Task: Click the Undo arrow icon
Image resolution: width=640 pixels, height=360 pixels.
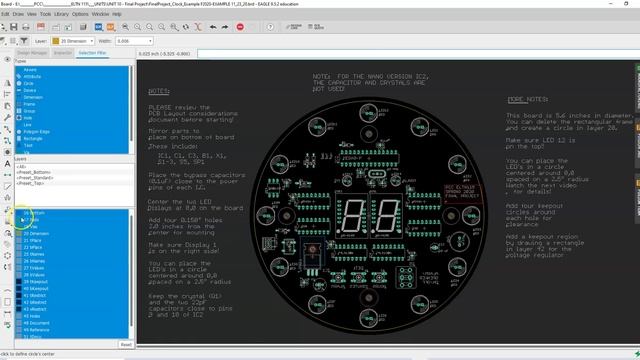Action: pyautogui.click(x=213, y=27)
